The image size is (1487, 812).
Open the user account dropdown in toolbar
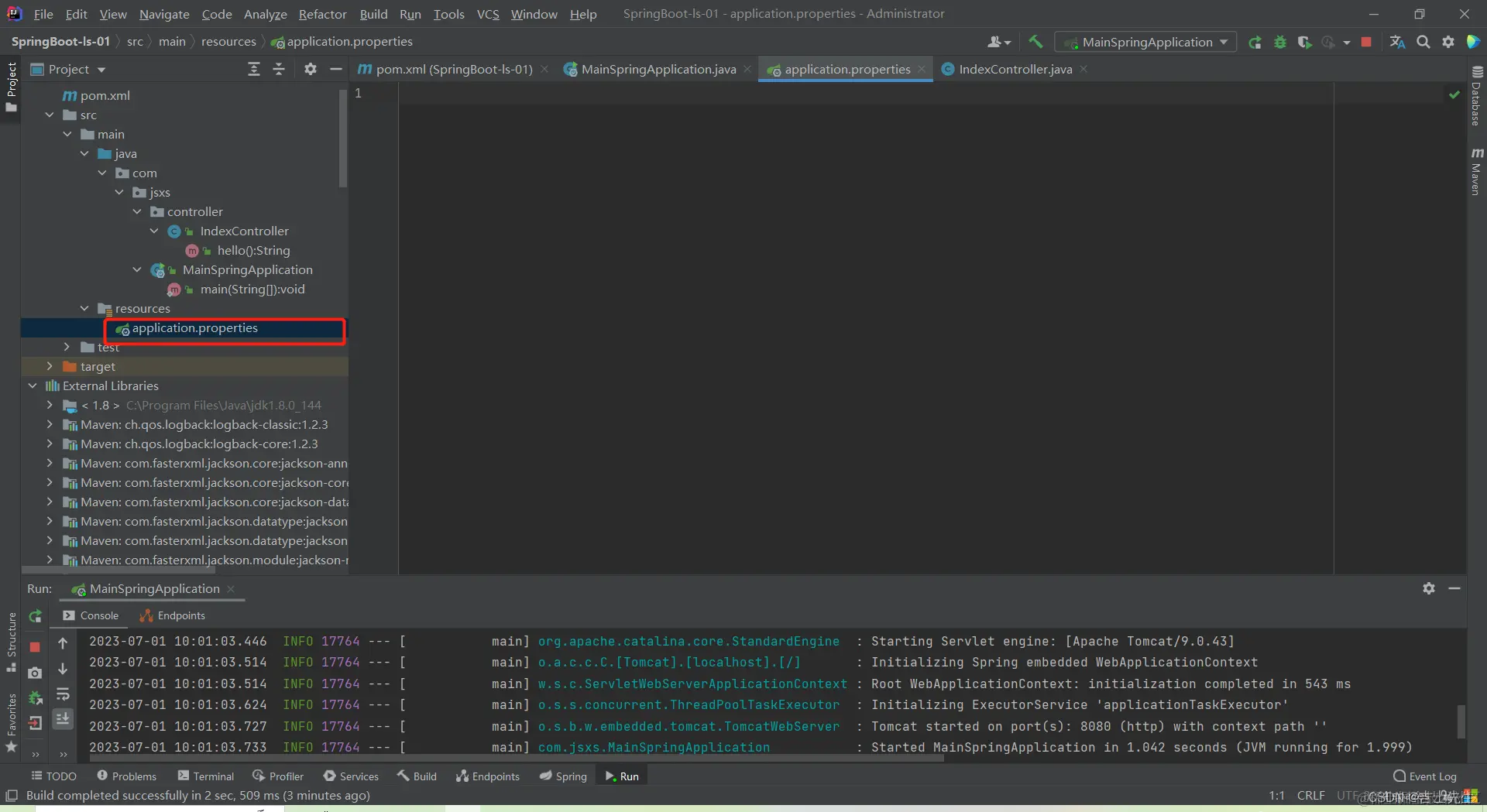coord(999,43)
